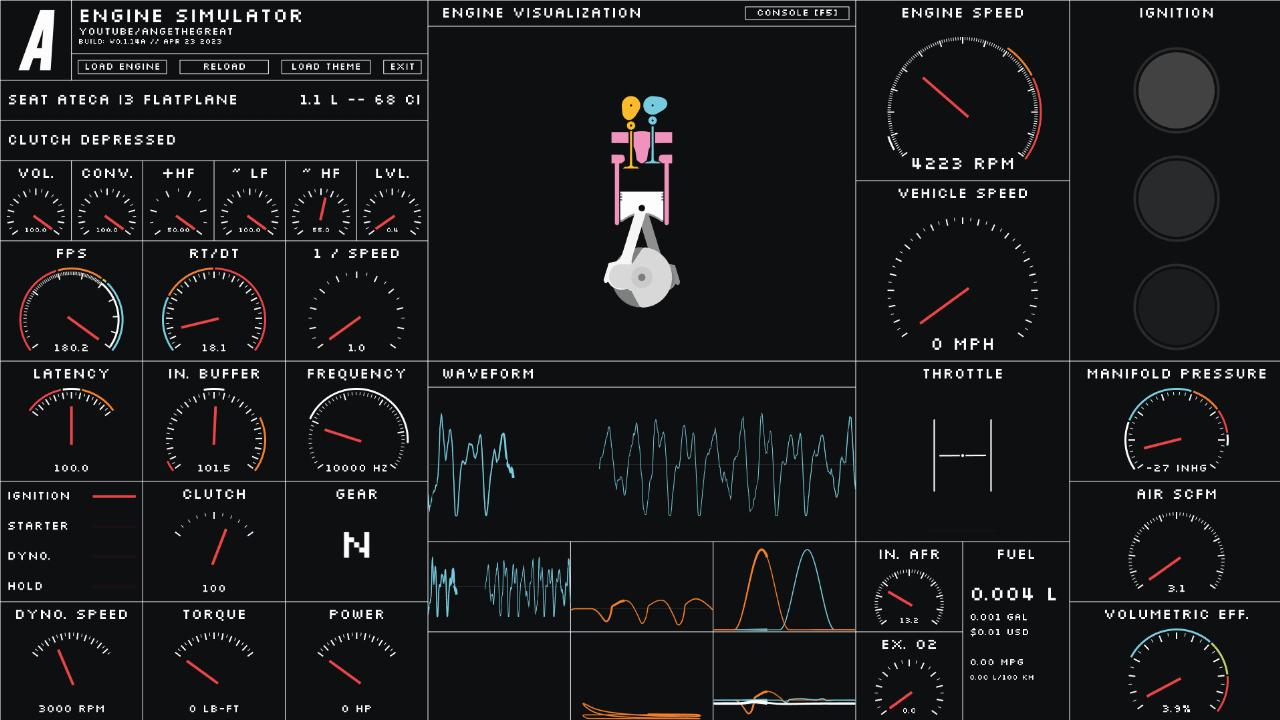This screenshot has height=720, width=1280.
Task: Toggle the Hold indicator
Action: tap(113, 586)
